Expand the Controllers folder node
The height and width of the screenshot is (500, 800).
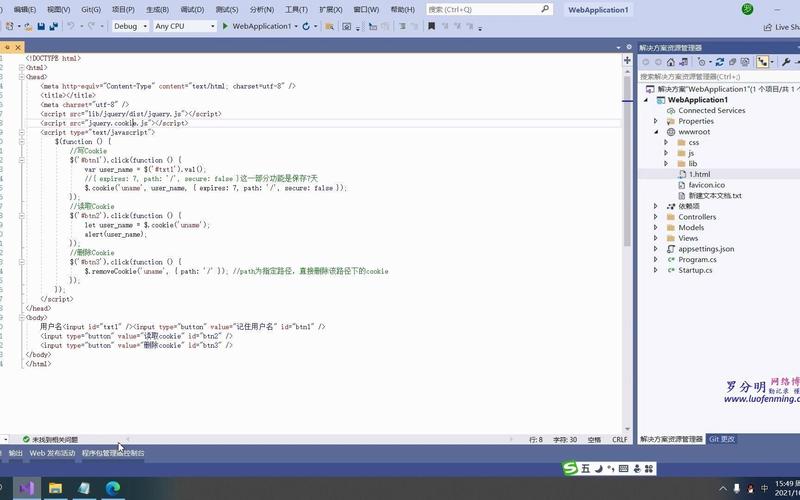click(x=656, y=217)
